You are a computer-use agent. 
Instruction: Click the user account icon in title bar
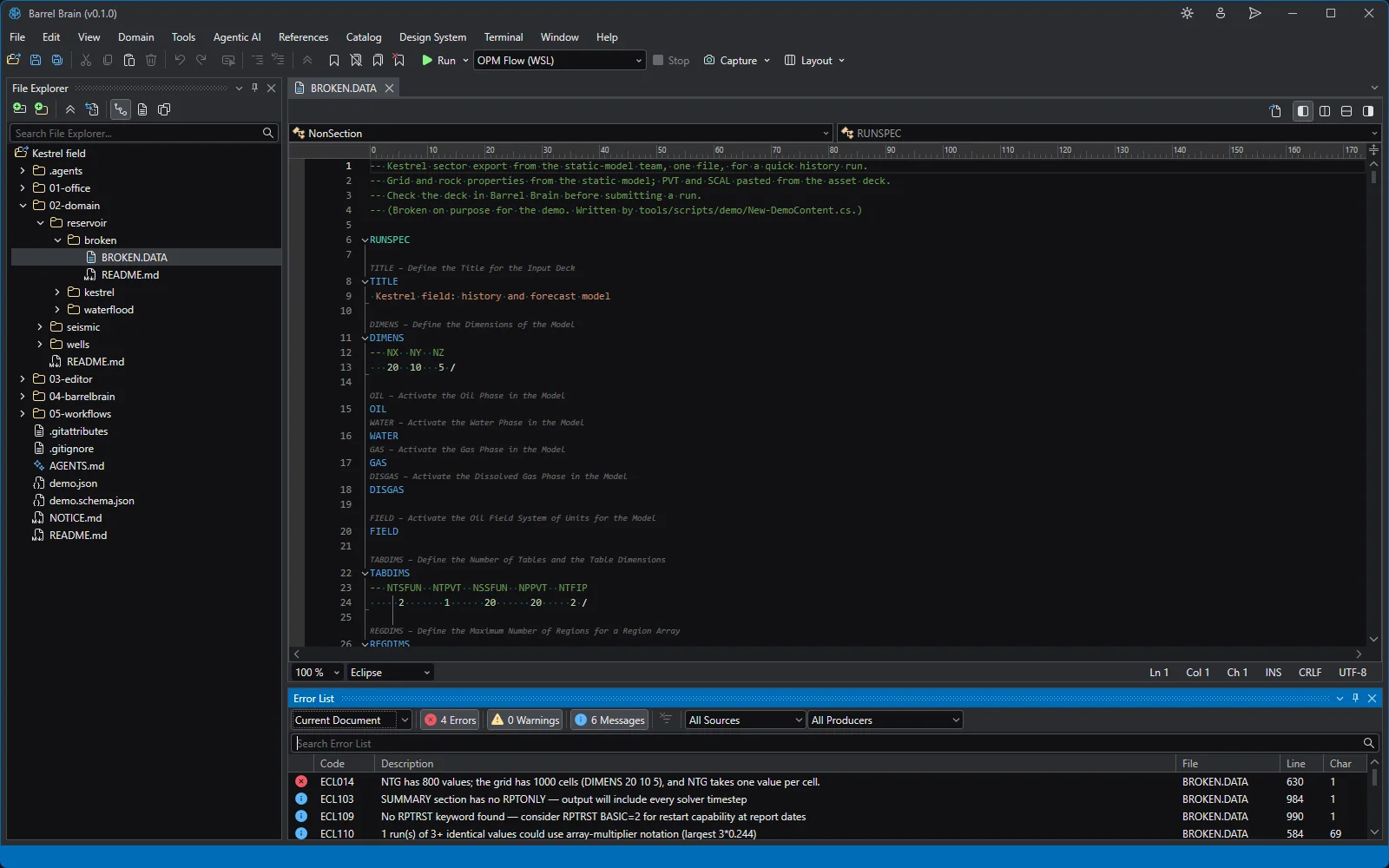coord(1221,13)
